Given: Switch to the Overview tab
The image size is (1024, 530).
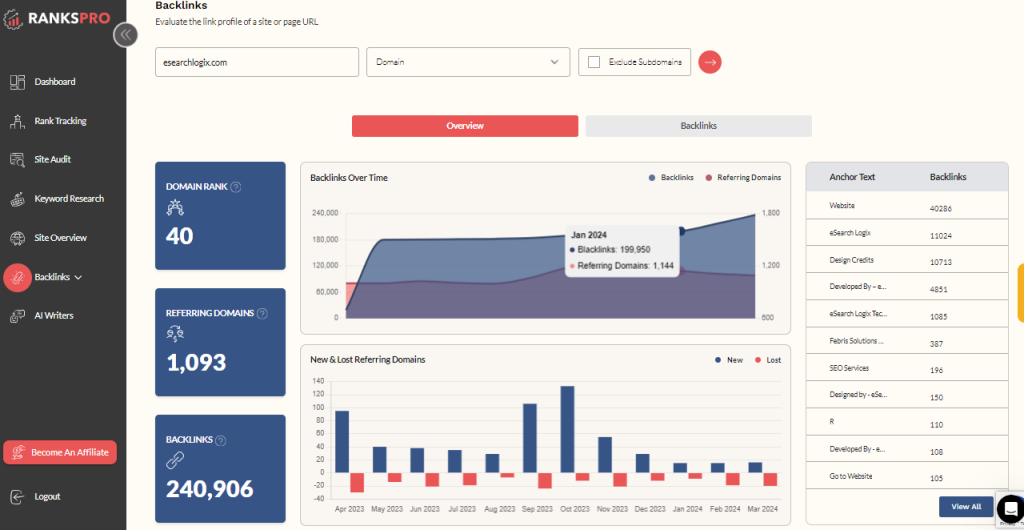Looking at the screenshot, I should pyautogui.click(x=465, y=126).
